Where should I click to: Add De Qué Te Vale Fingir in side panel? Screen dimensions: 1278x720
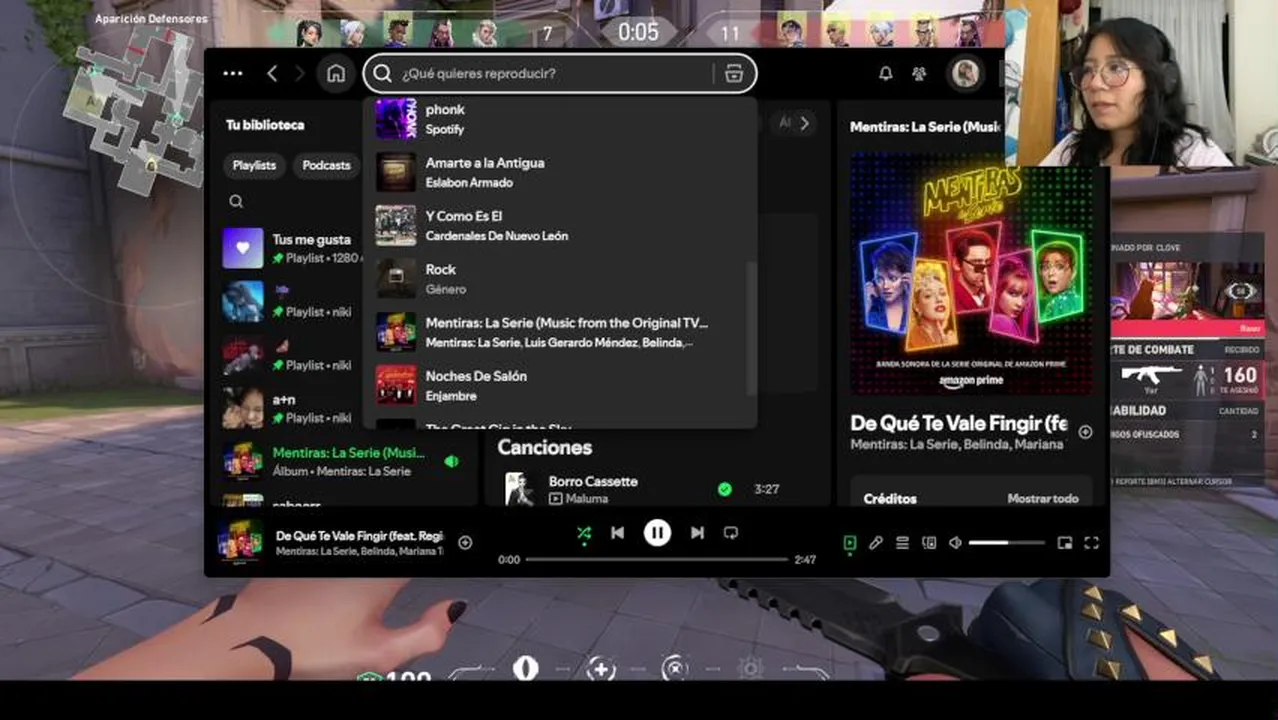(1085, 432)
